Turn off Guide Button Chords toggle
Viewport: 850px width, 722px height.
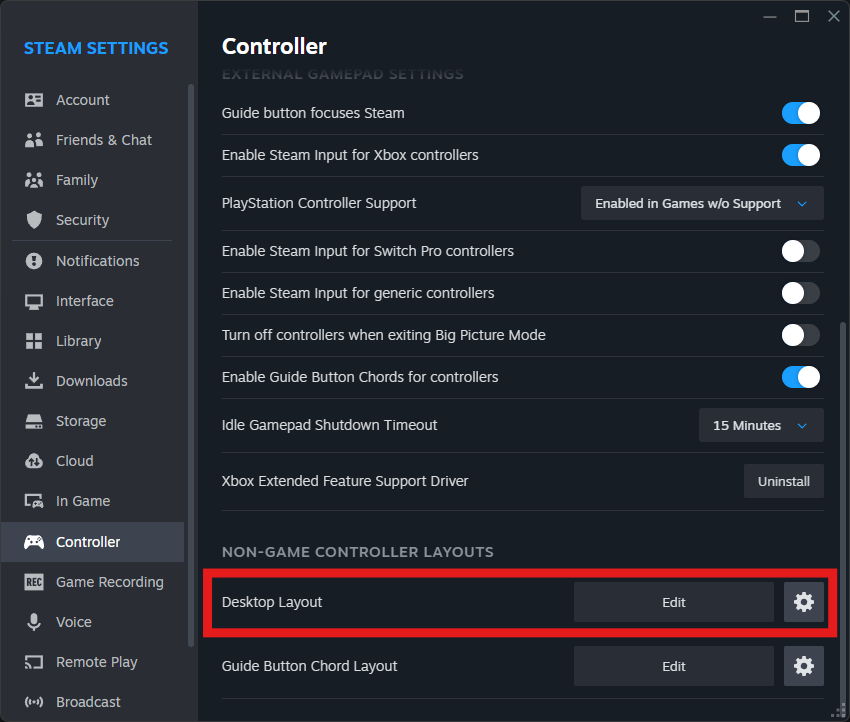coord(801,377)
